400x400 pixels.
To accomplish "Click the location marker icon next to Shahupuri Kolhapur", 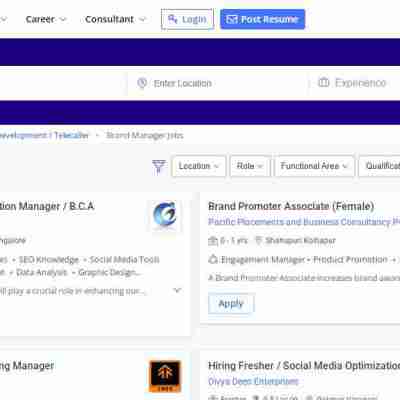I will (258, 240).
